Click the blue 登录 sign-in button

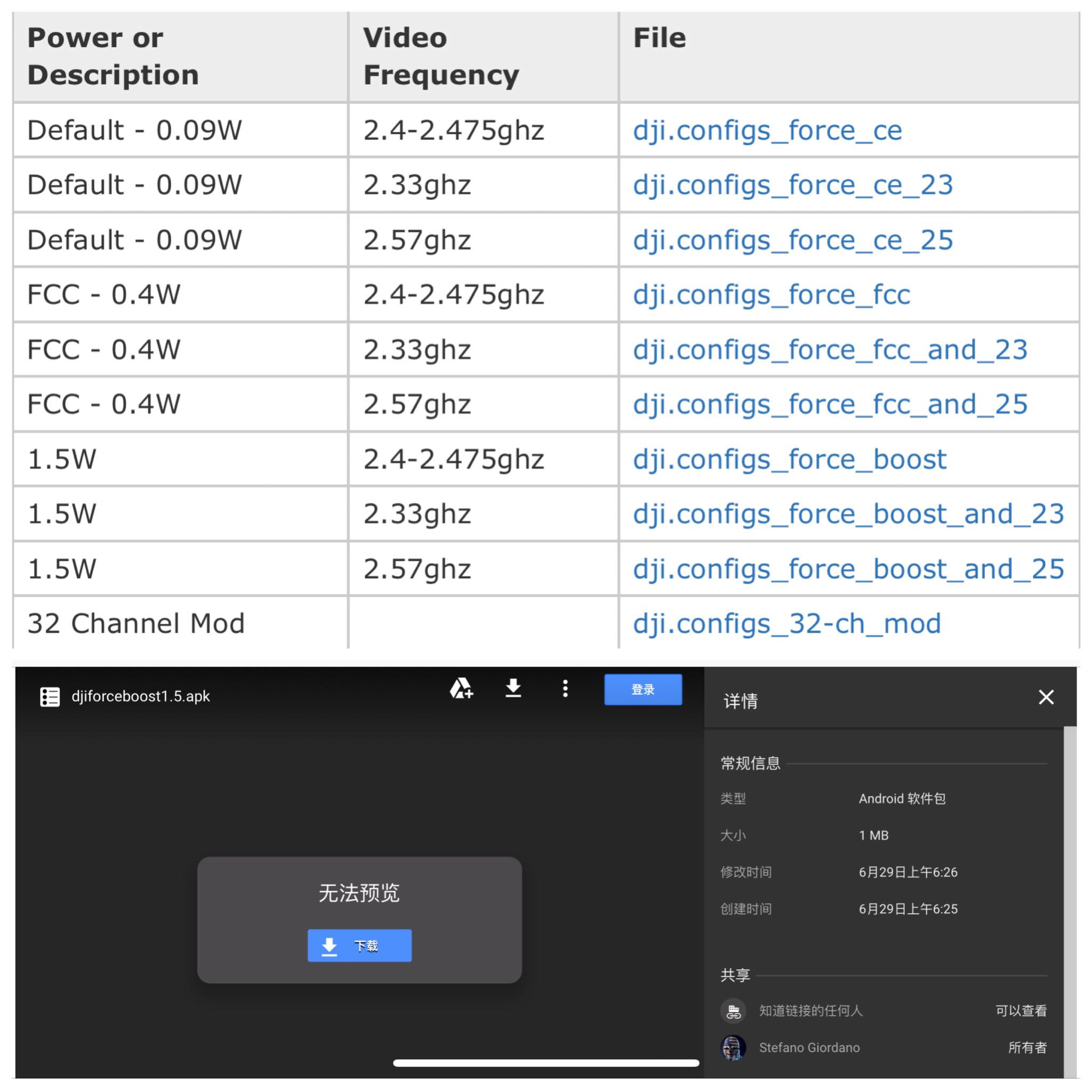point(643,689)
